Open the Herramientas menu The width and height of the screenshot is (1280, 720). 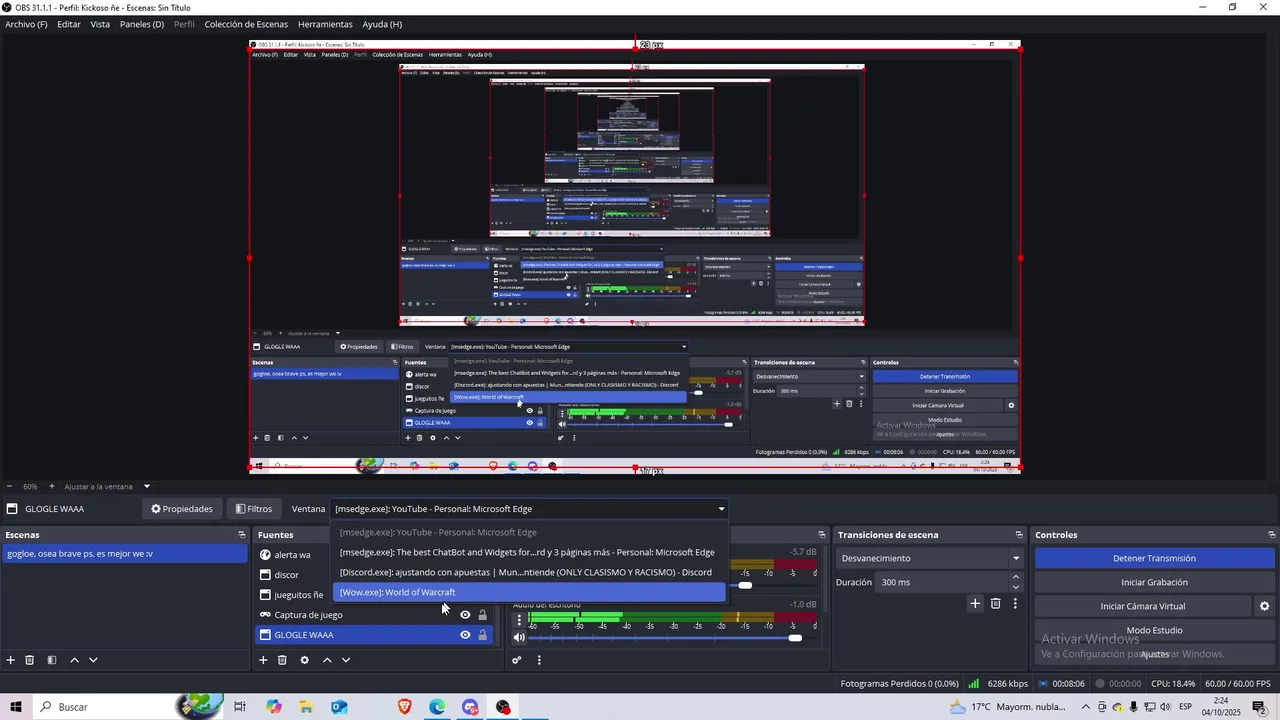(325, 24)
